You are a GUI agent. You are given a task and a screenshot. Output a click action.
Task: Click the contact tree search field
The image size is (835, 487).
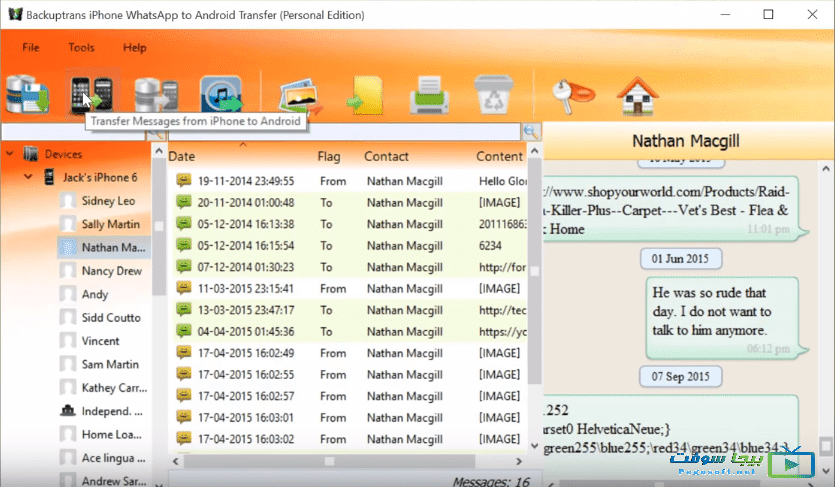[x=73, y=133]
